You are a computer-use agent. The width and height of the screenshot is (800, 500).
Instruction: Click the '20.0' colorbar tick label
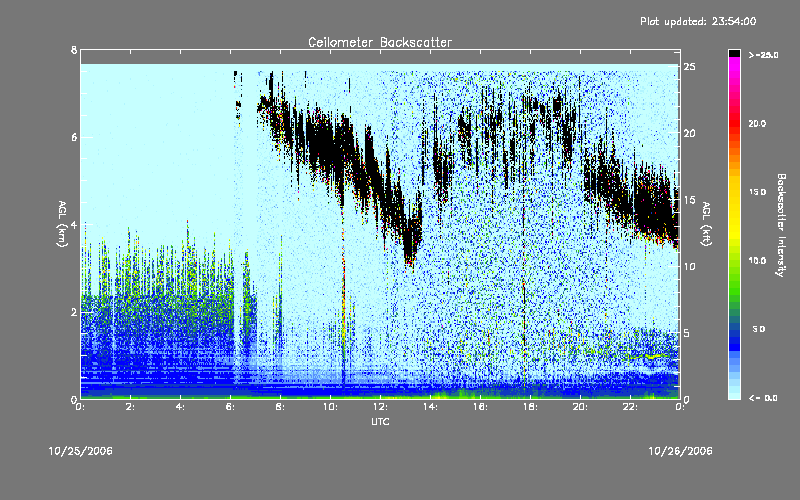(x=757, y=123)
